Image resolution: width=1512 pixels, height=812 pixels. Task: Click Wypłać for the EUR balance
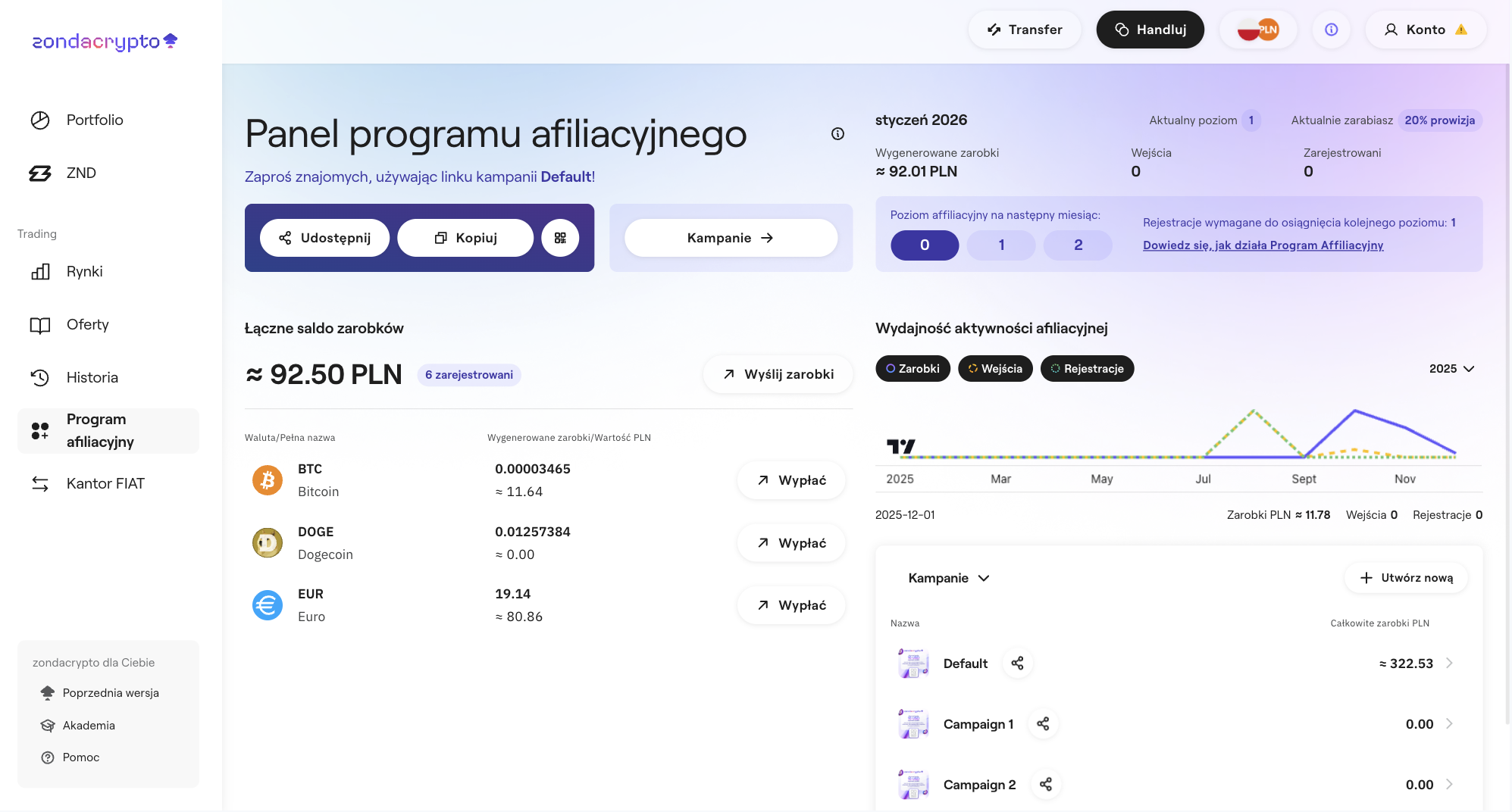tap(791, 605)
